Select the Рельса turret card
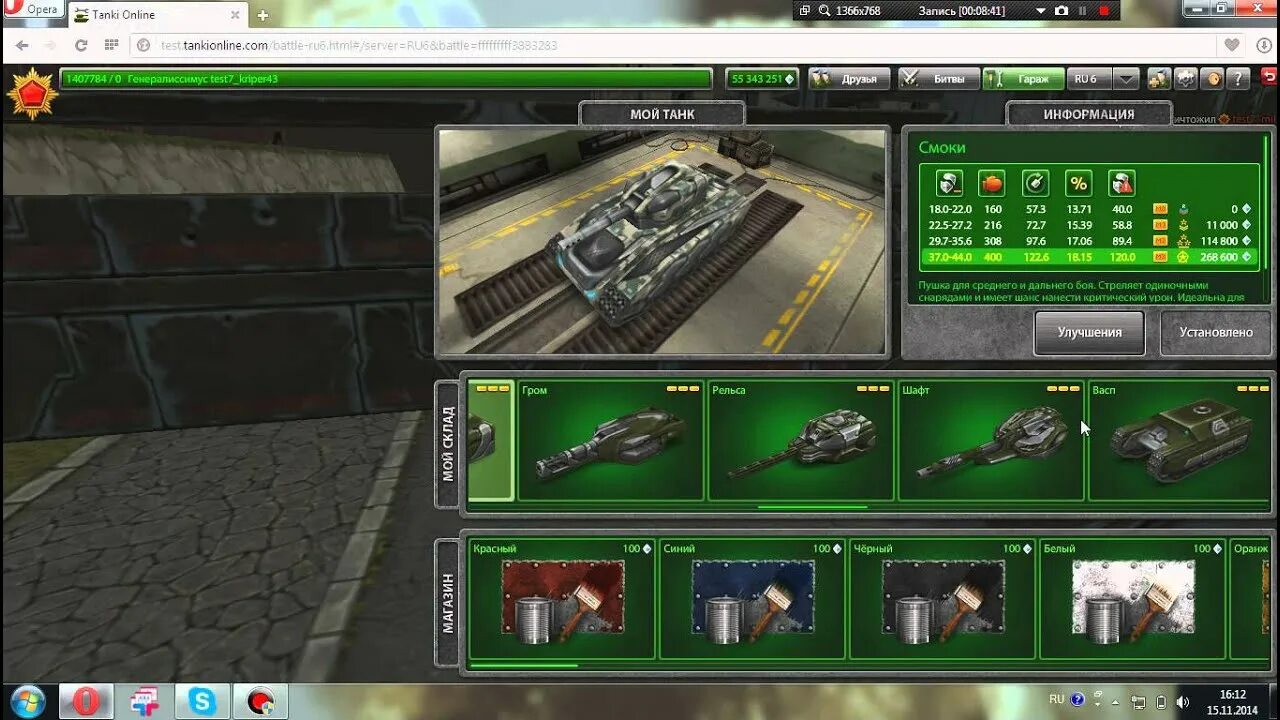 tap(800, 440)
